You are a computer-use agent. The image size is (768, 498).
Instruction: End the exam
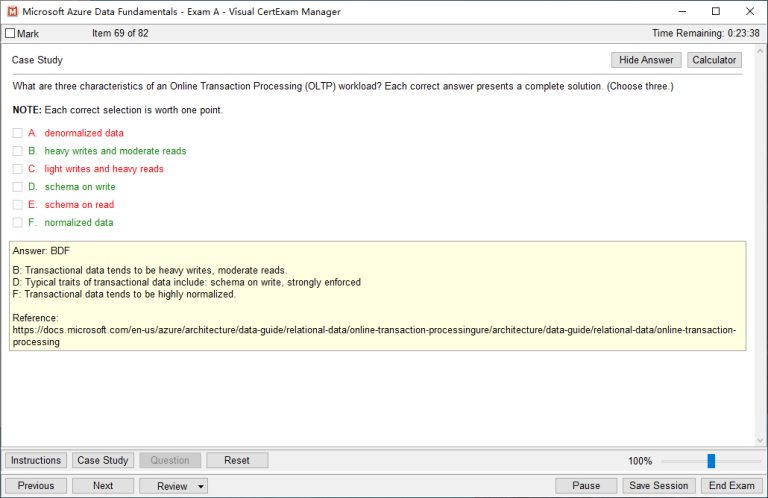[x=728, y=486]
